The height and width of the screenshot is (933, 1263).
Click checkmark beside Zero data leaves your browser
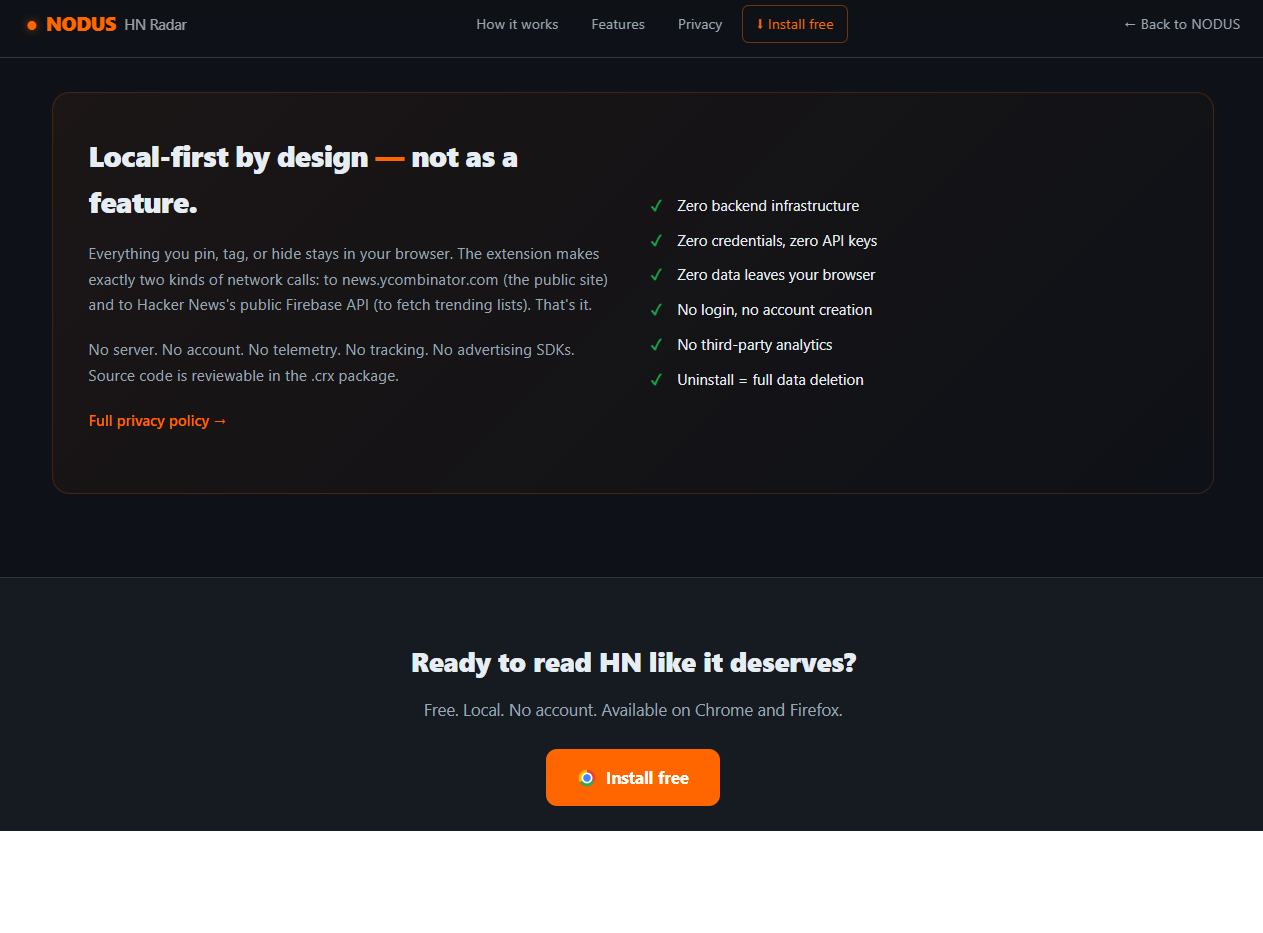pos(656,275)
